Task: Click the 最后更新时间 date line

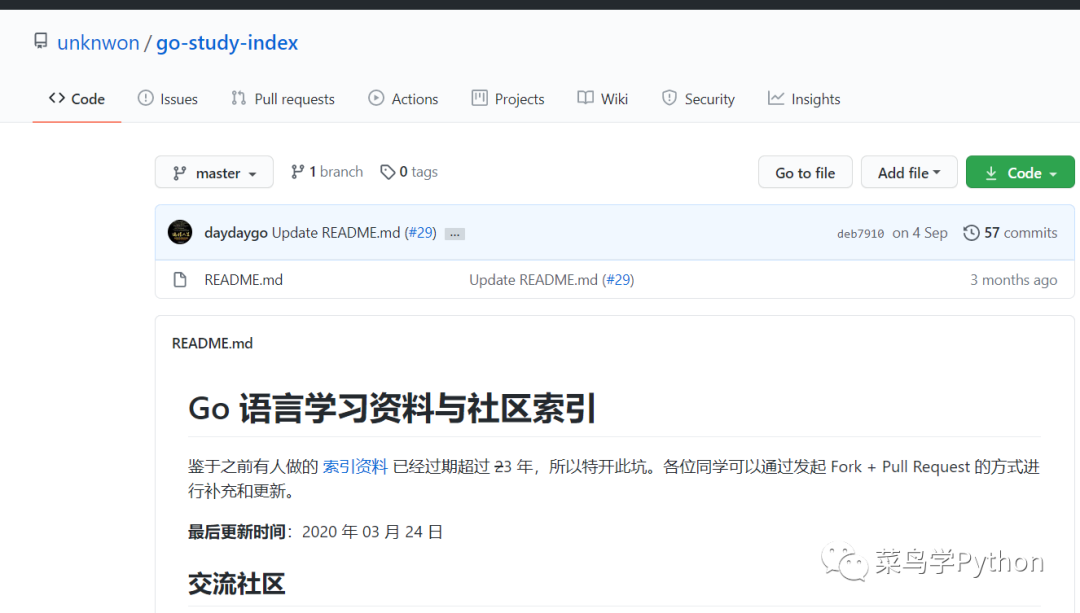Action: [x=315, y=532]
